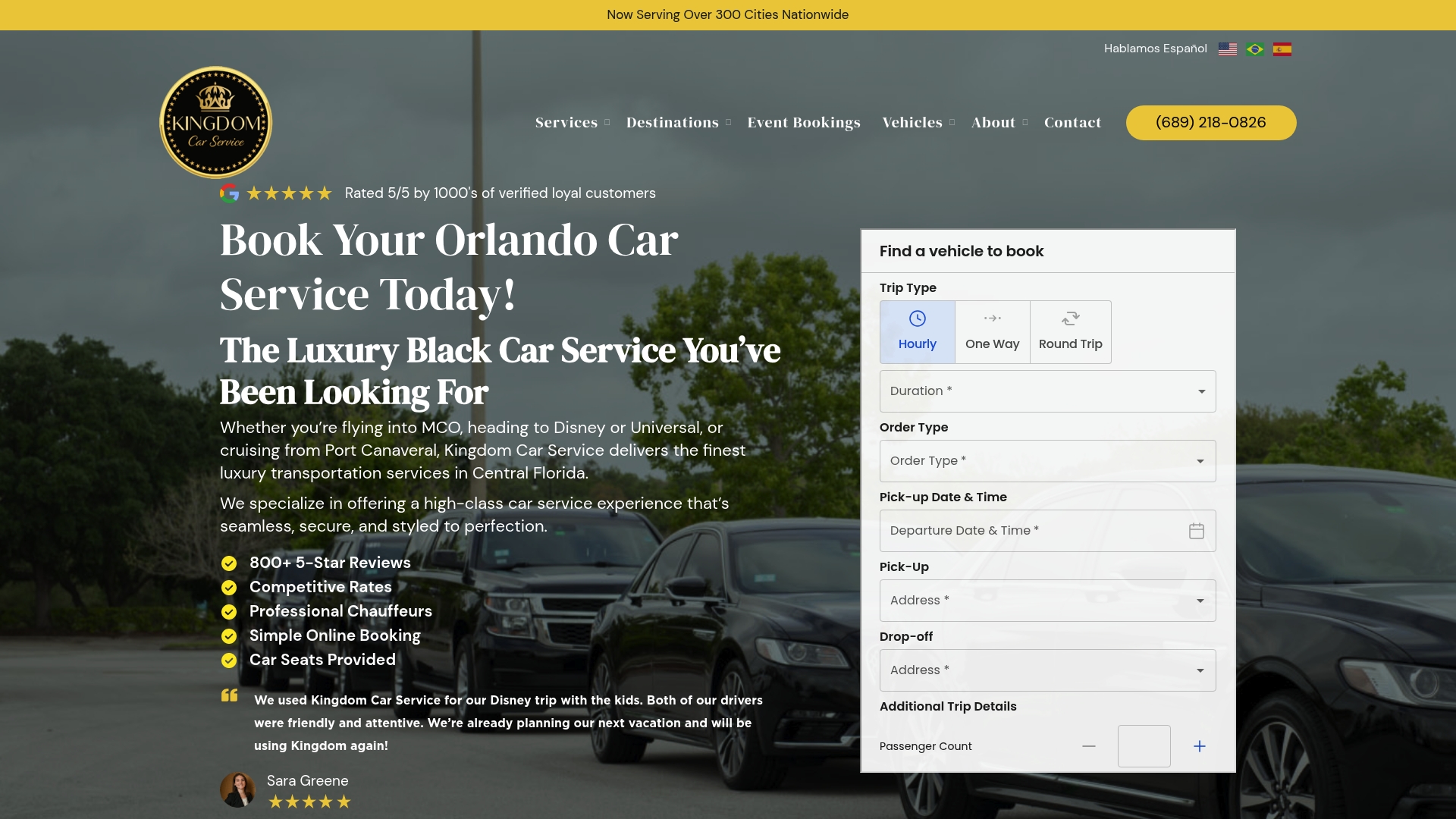Select the One Way trip type
Viewport: 1456px width, 819px height.
click(993, 332)
